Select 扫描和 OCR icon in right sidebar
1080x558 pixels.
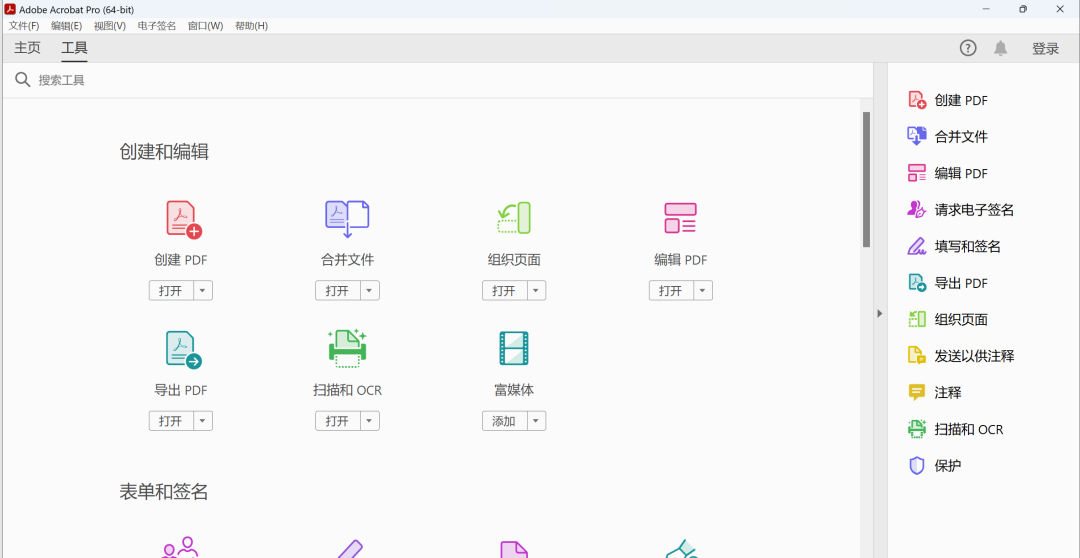[917, 429]
